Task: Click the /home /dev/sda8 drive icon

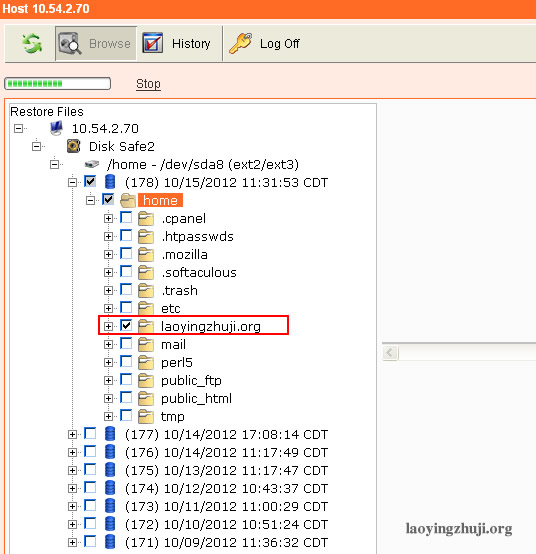Action: [92, 164]
